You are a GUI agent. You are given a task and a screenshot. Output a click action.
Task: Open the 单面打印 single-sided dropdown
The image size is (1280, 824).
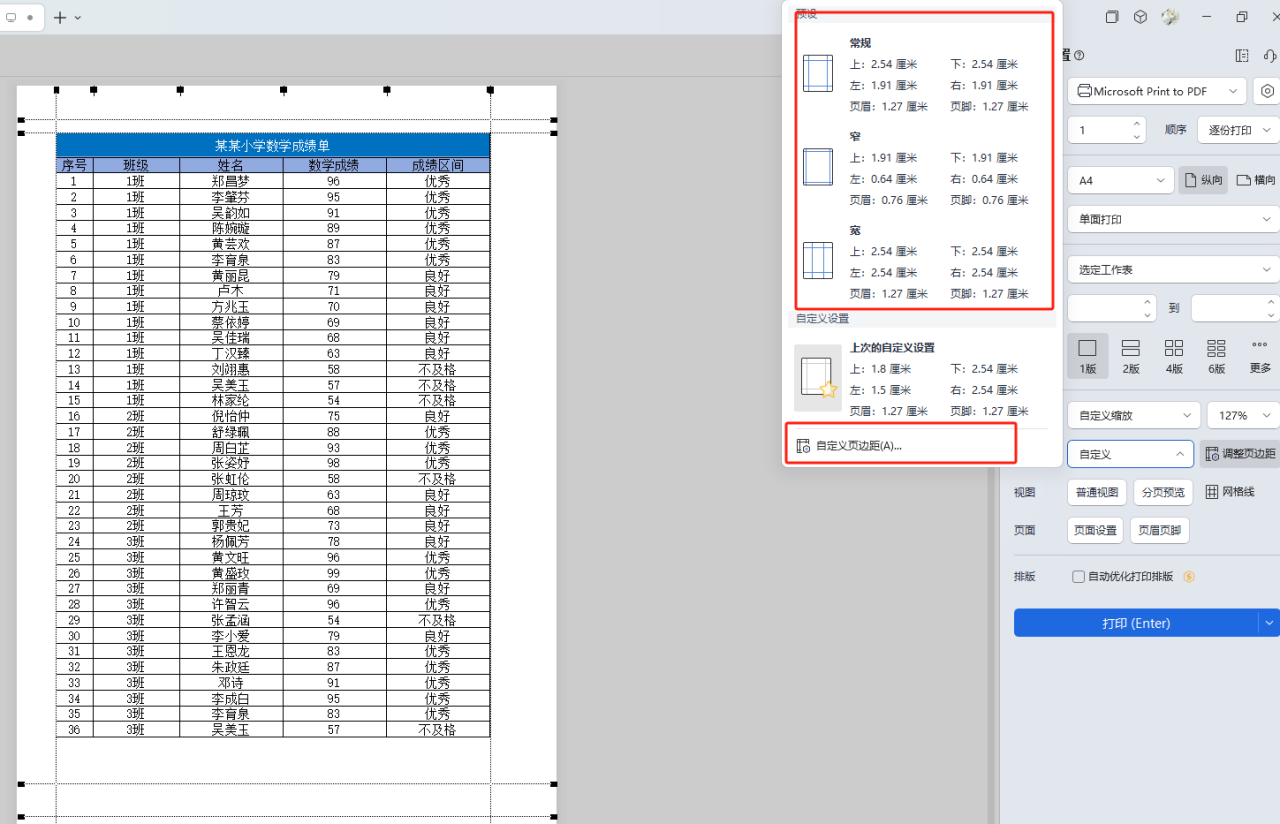pos(1173,219)
